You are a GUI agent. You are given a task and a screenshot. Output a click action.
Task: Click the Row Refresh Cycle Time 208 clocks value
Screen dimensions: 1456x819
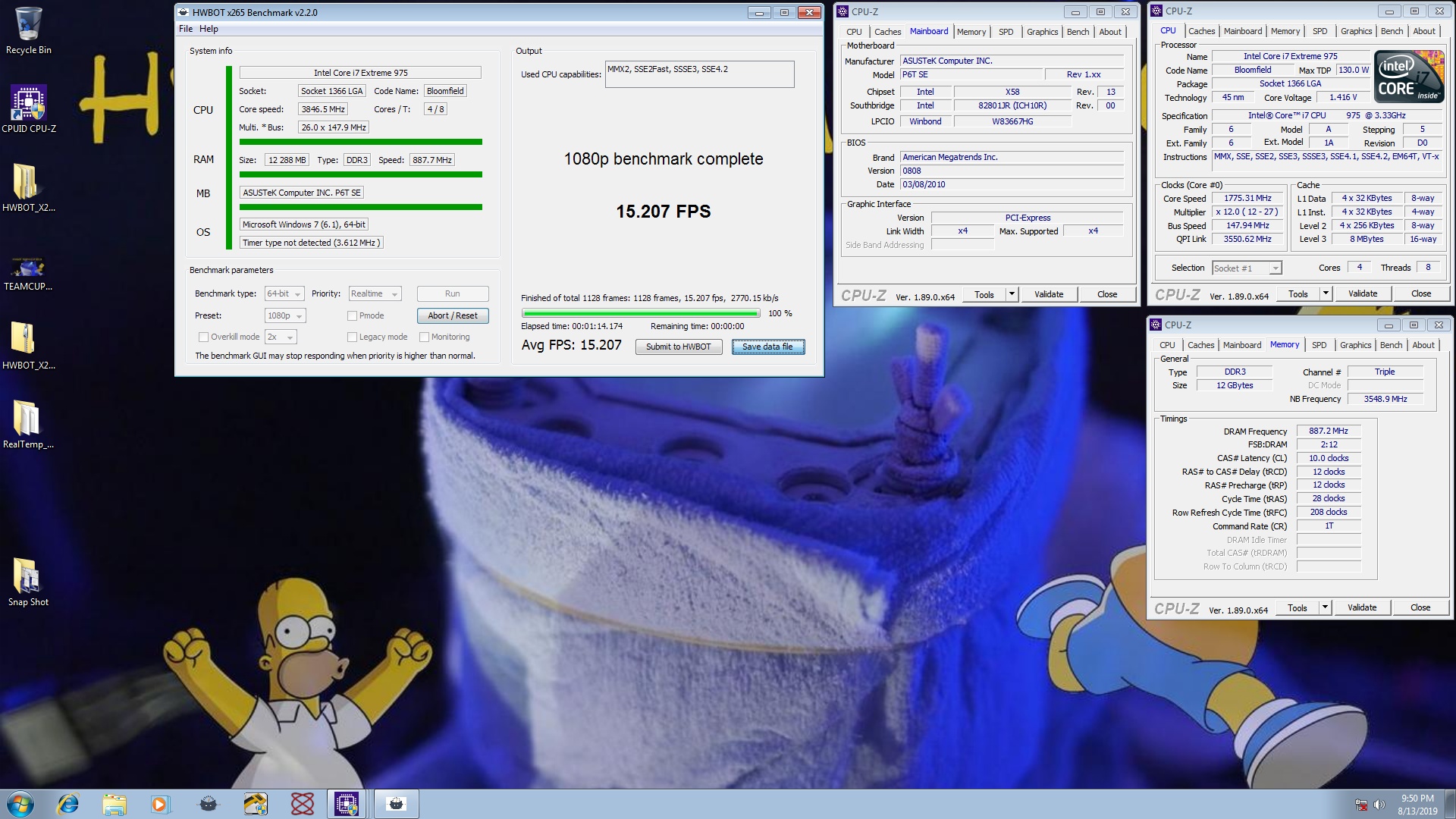click(x=1329, y=512)
